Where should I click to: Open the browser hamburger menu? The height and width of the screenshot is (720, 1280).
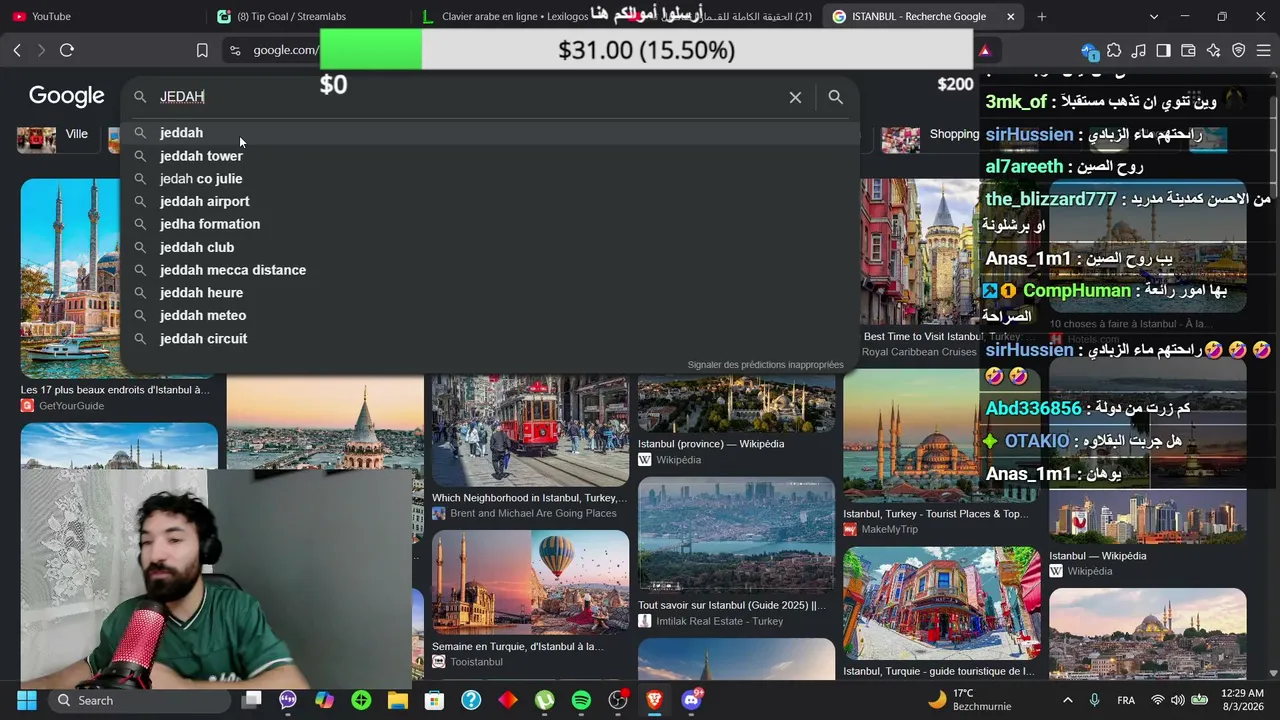(1262, 50)
